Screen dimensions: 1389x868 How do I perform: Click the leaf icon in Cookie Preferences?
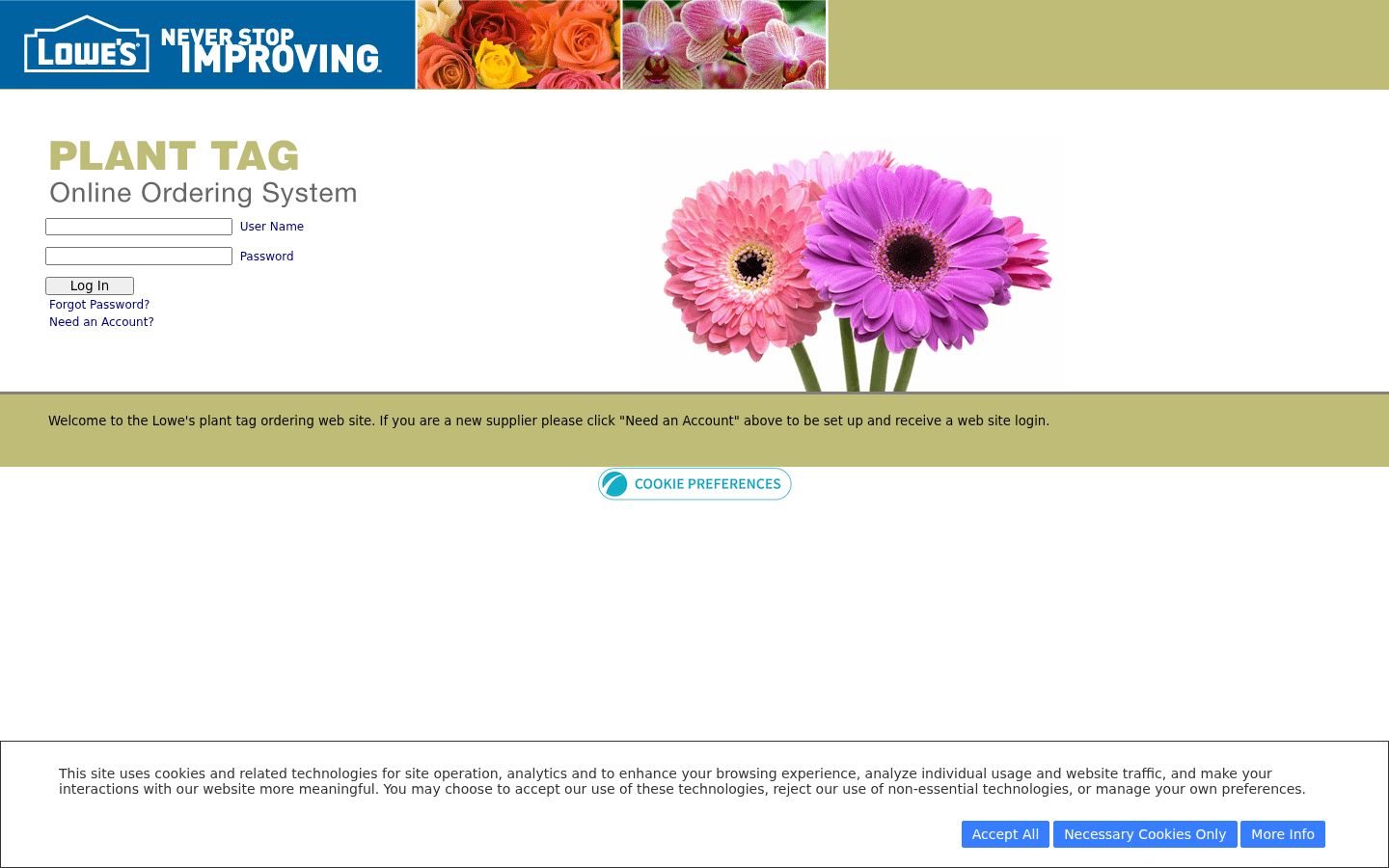(614, 484)
